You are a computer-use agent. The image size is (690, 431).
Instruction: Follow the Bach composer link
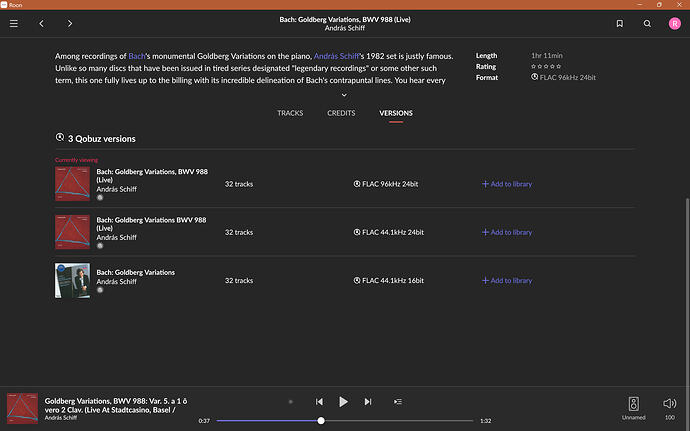point(137,56)
